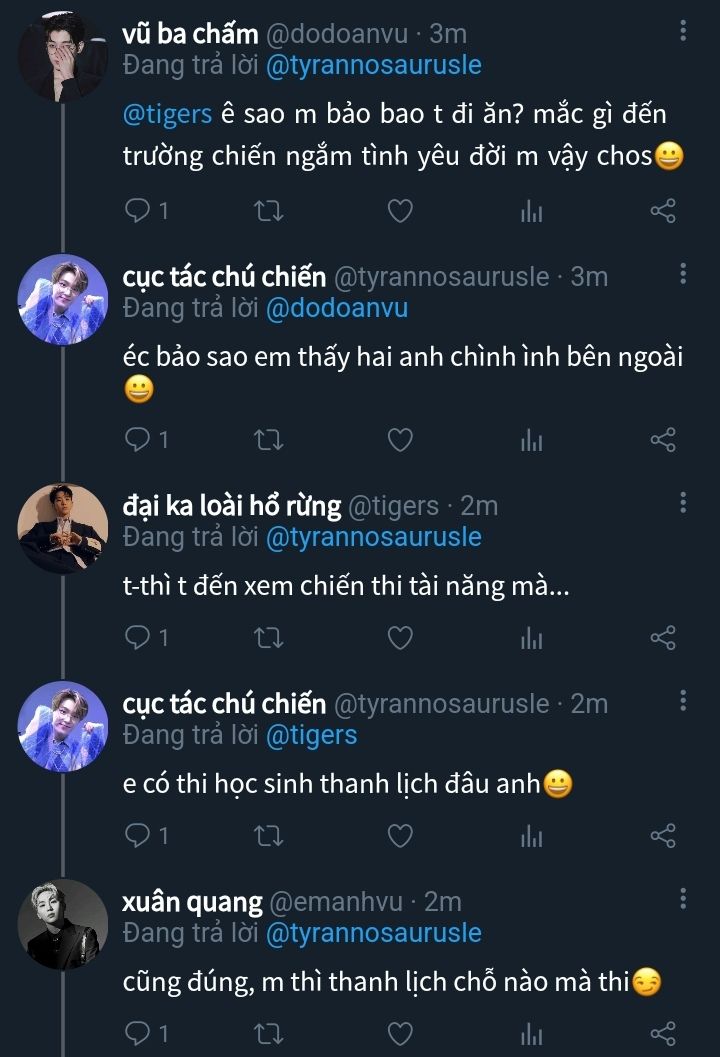Reply to vũ ba chấm's tweet
The height and width of the screenshot is (1057, 720).
[x=139, y=210]
